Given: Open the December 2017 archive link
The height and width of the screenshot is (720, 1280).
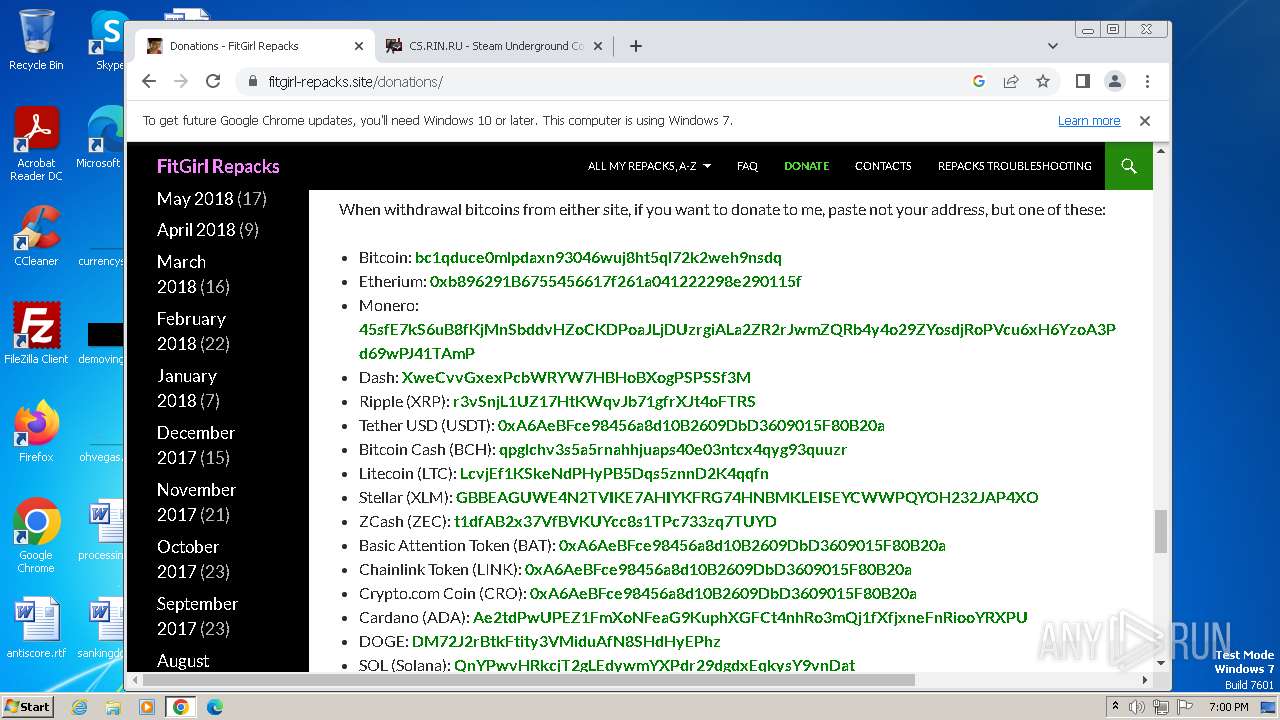Looking at the screenshot, I should (195, 445).
